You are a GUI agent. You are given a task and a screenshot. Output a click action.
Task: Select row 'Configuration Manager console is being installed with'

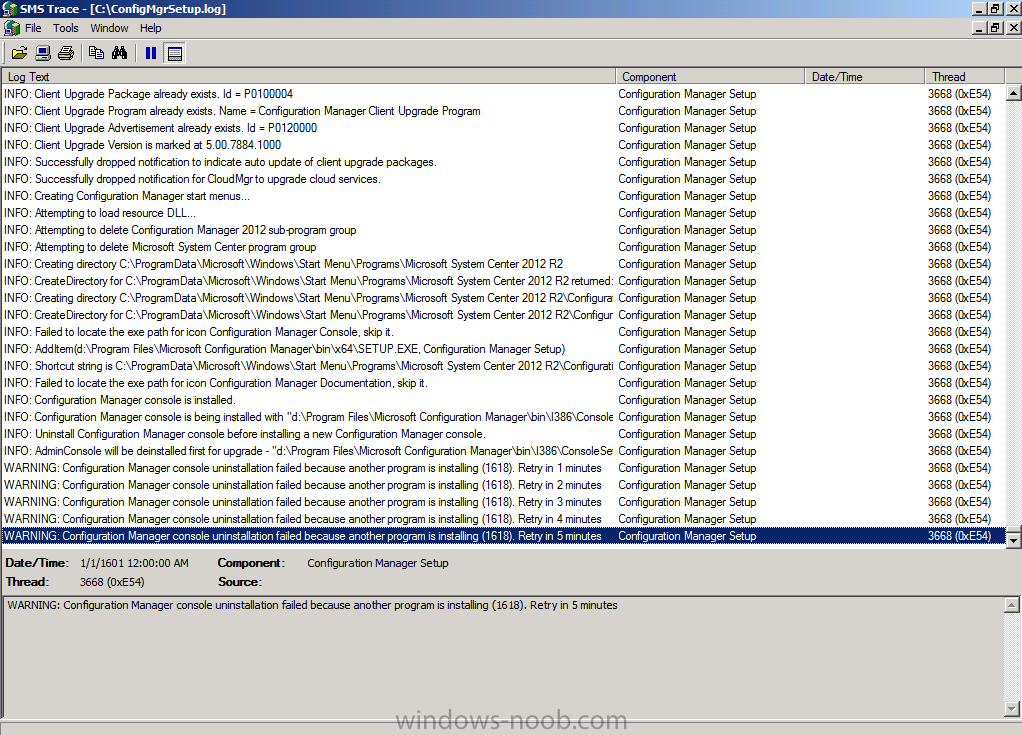503,416
